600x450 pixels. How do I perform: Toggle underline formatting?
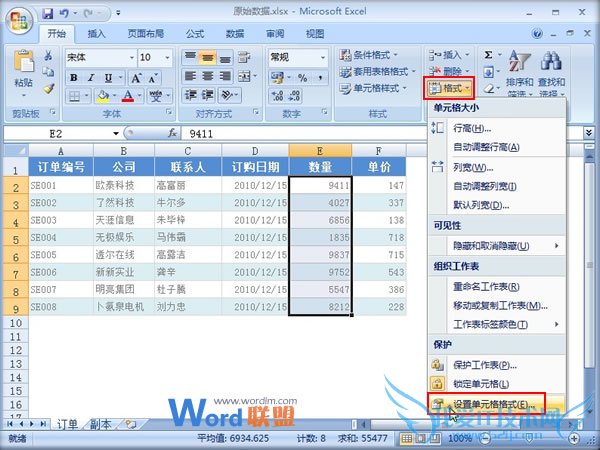108,78
